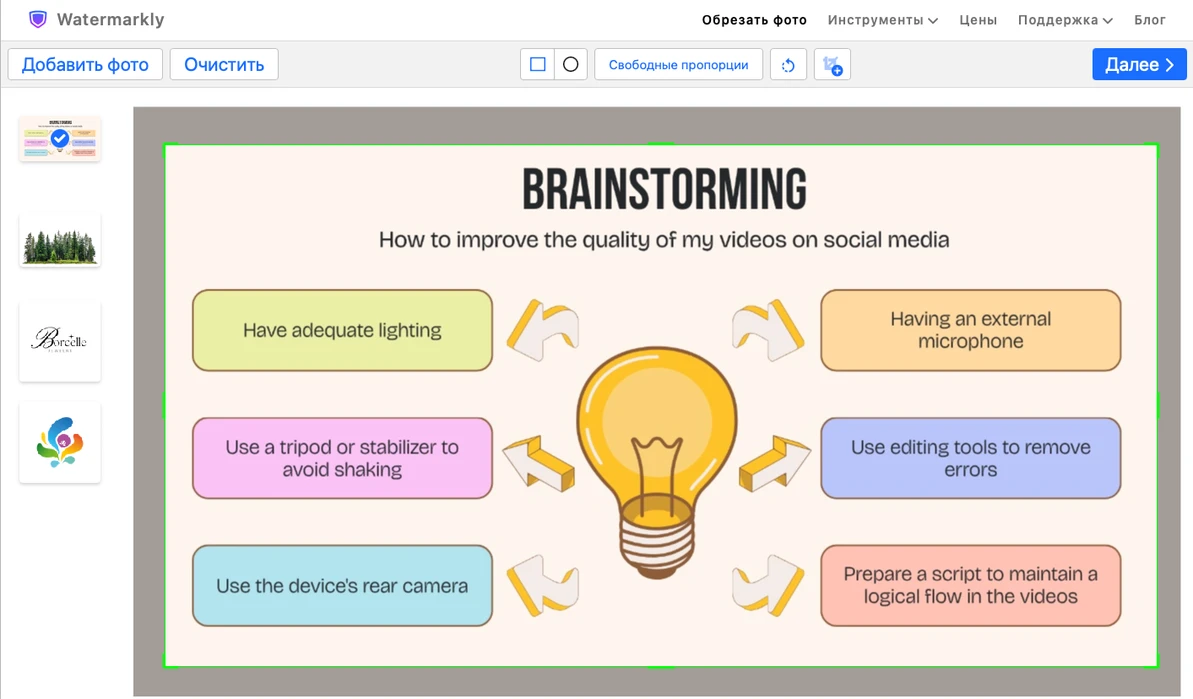Select the colorful flower logo thumbnail
The image size is (1193, 699).
tap(60, 442)
